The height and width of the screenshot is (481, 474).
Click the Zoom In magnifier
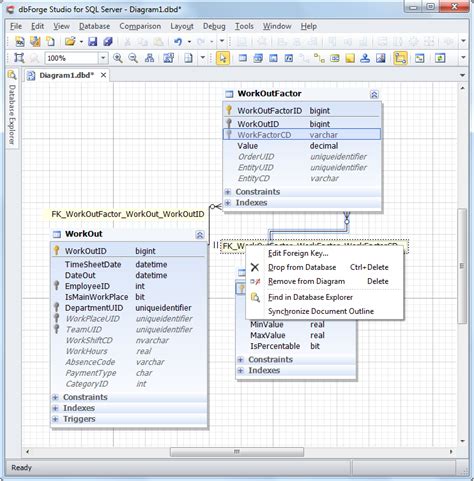click(117, 58)
